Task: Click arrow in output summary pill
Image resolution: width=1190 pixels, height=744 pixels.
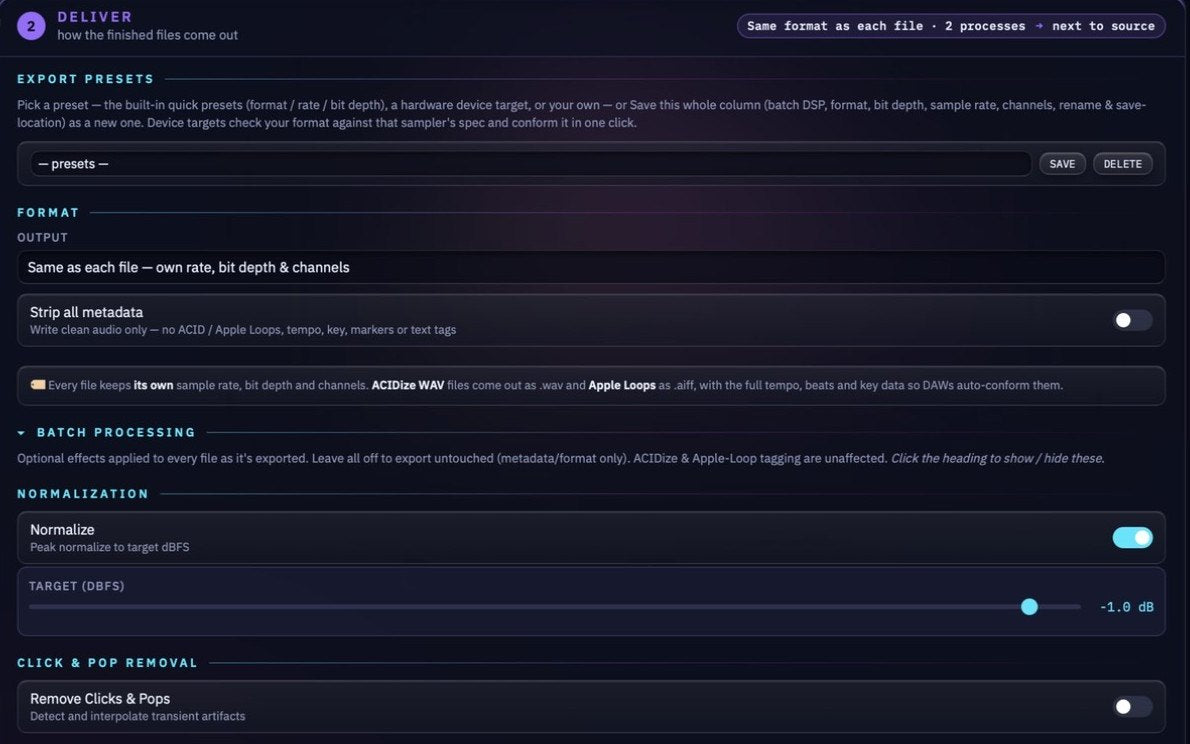Action: pos(1039,26)
